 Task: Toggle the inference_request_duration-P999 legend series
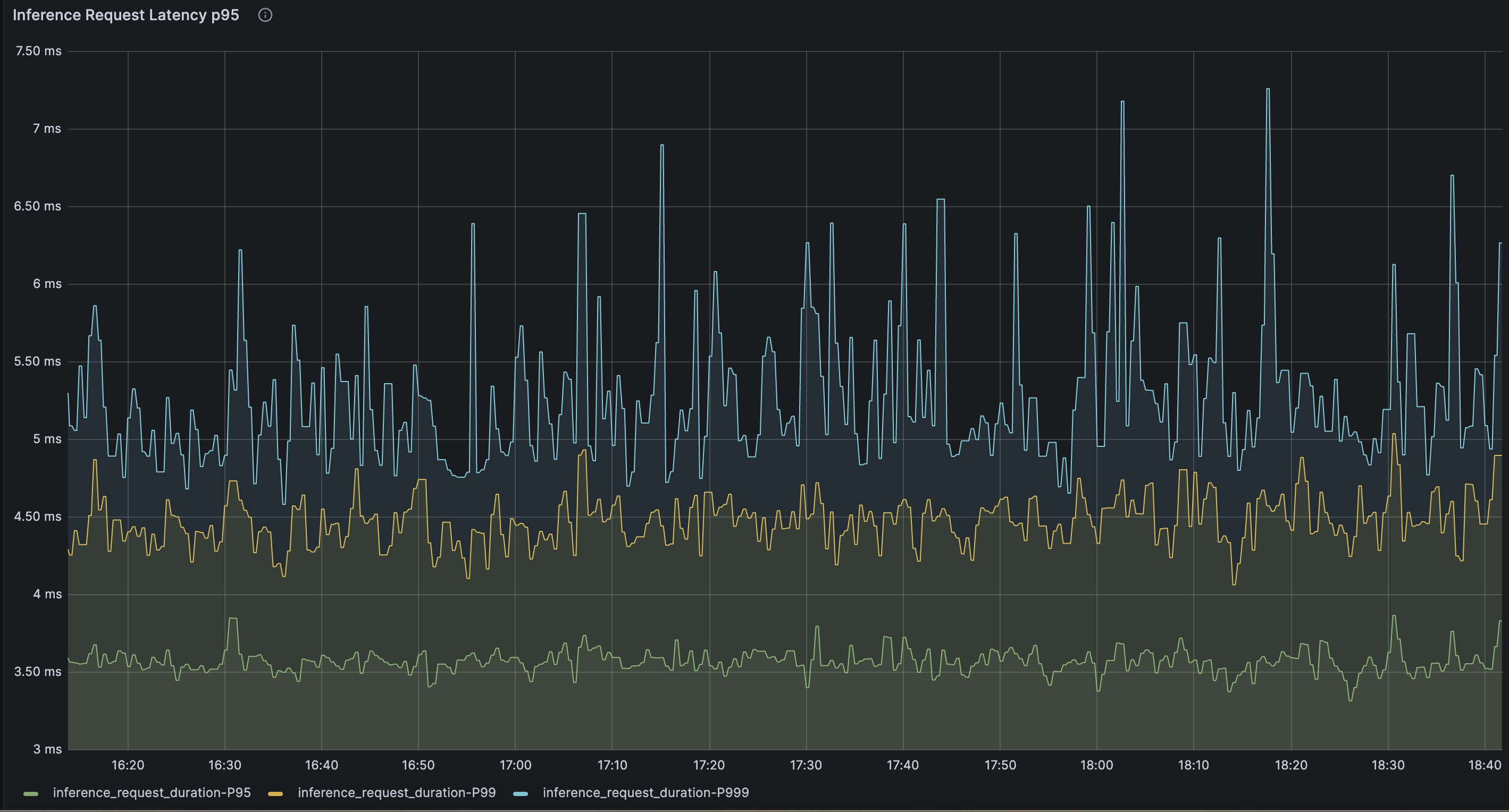point(645,793)
